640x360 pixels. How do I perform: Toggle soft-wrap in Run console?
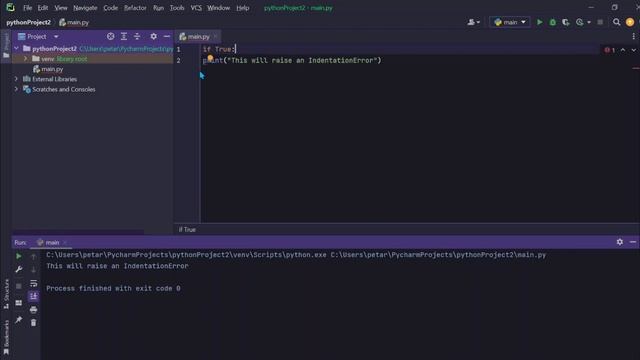coord(33,283)
